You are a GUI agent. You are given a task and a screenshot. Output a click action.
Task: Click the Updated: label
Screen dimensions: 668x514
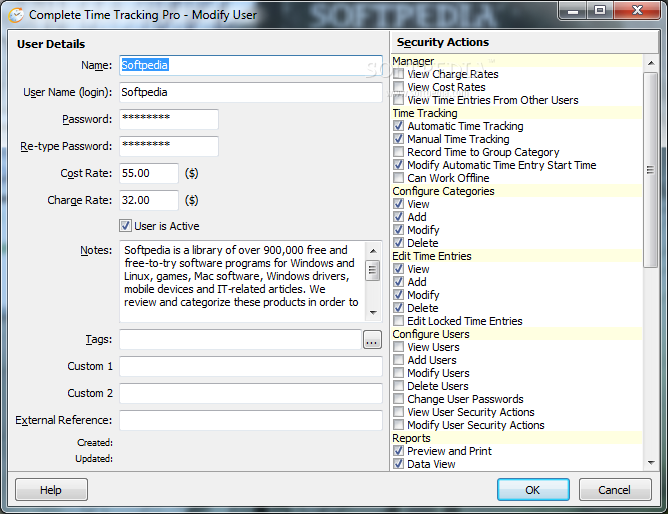tap(94, 459)
